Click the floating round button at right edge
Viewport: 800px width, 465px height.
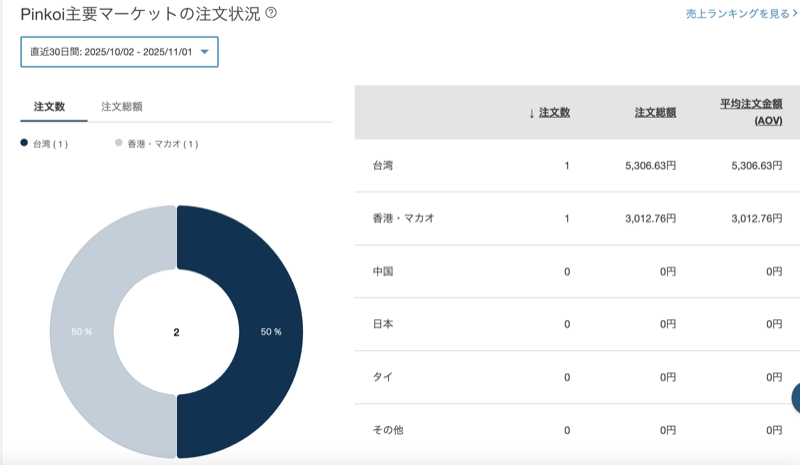795,397
